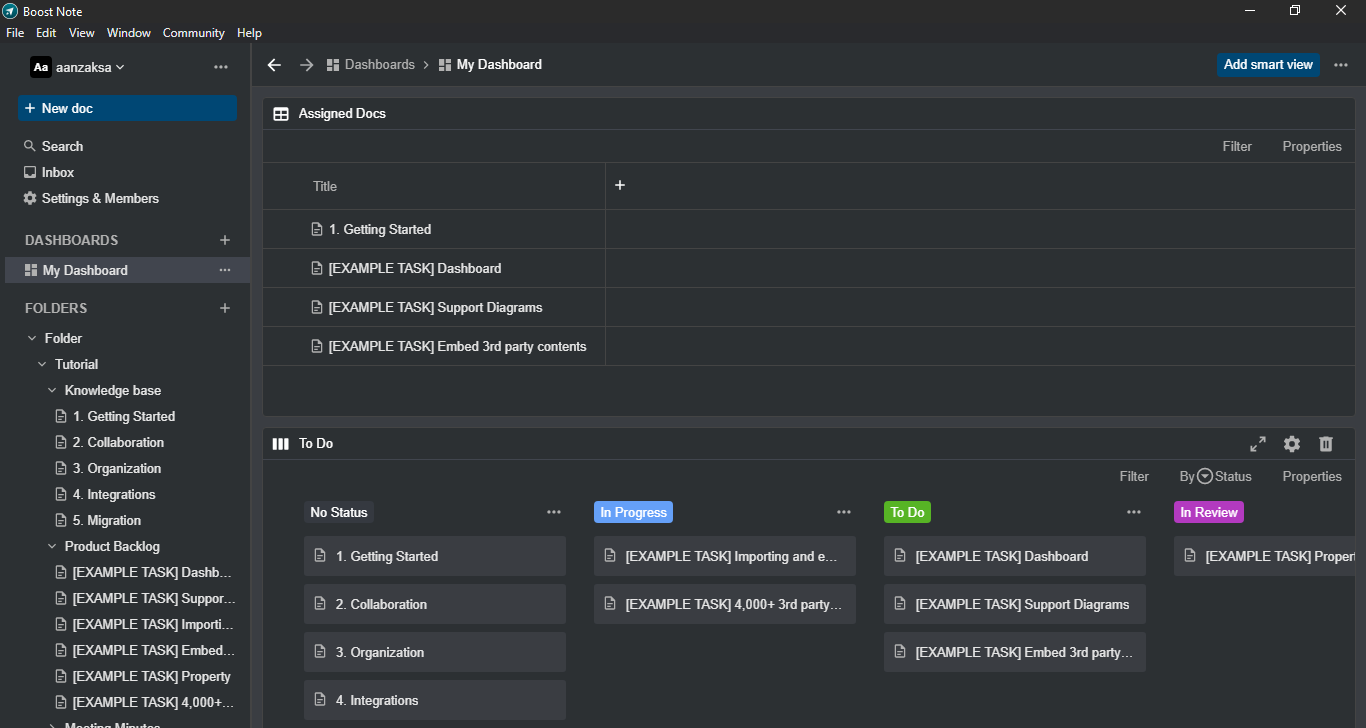Open [EXAMPLE TASK] Support Diagrams table row

point(435,307)
